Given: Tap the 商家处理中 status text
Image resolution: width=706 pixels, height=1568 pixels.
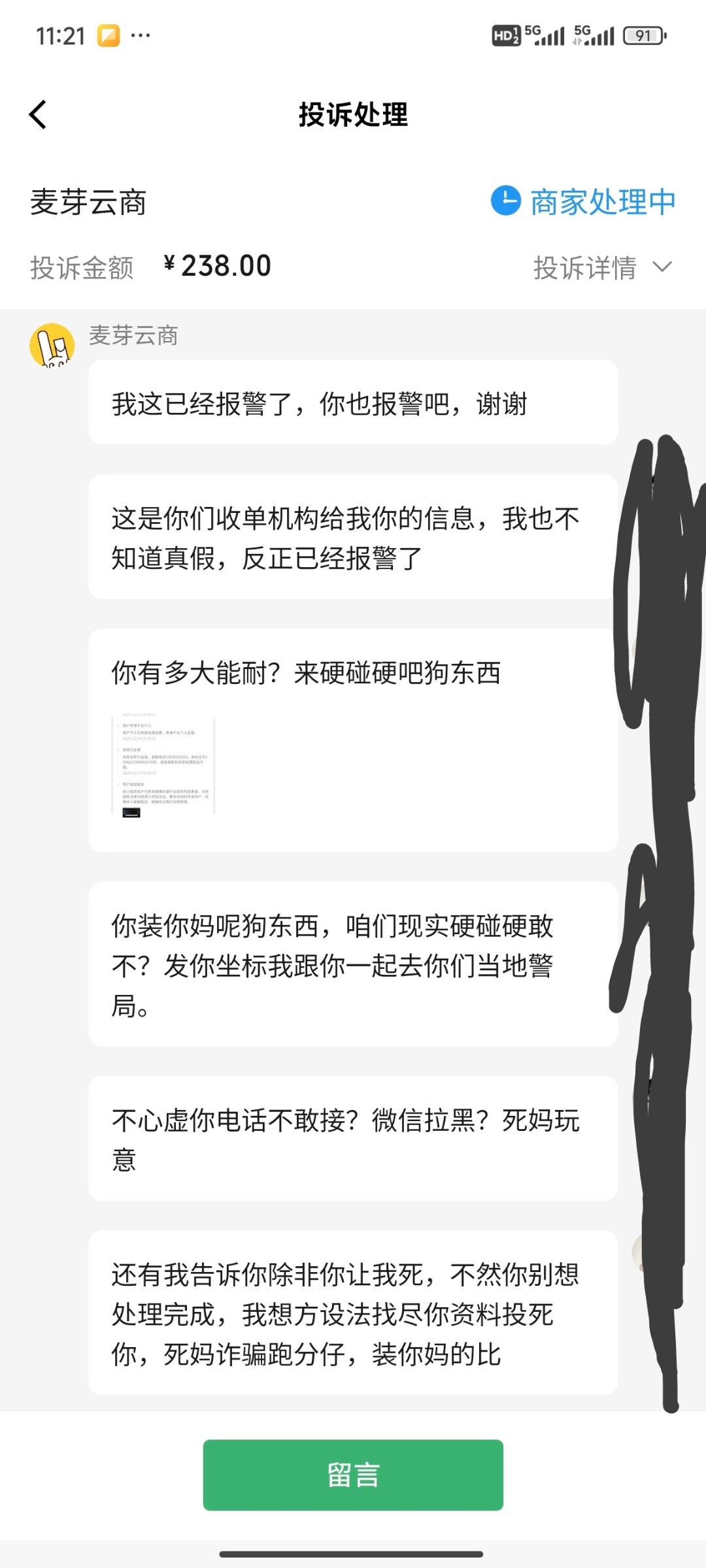Looking at the screenshot, I should [x=603, y=201].
